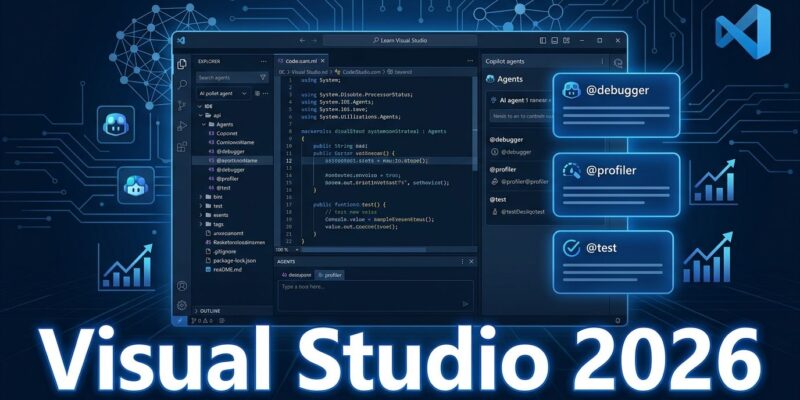Click the @debugger agent card
The width and height of the screenshot is (800, 400).
click(x=616, y=105)
